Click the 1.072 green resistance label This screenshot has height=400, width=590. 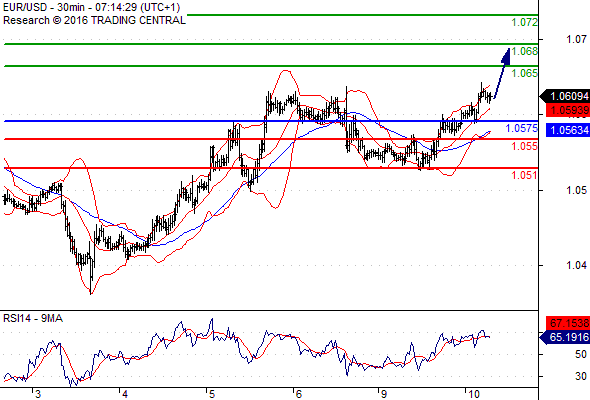pyautogui.click(x=525, y=22)
